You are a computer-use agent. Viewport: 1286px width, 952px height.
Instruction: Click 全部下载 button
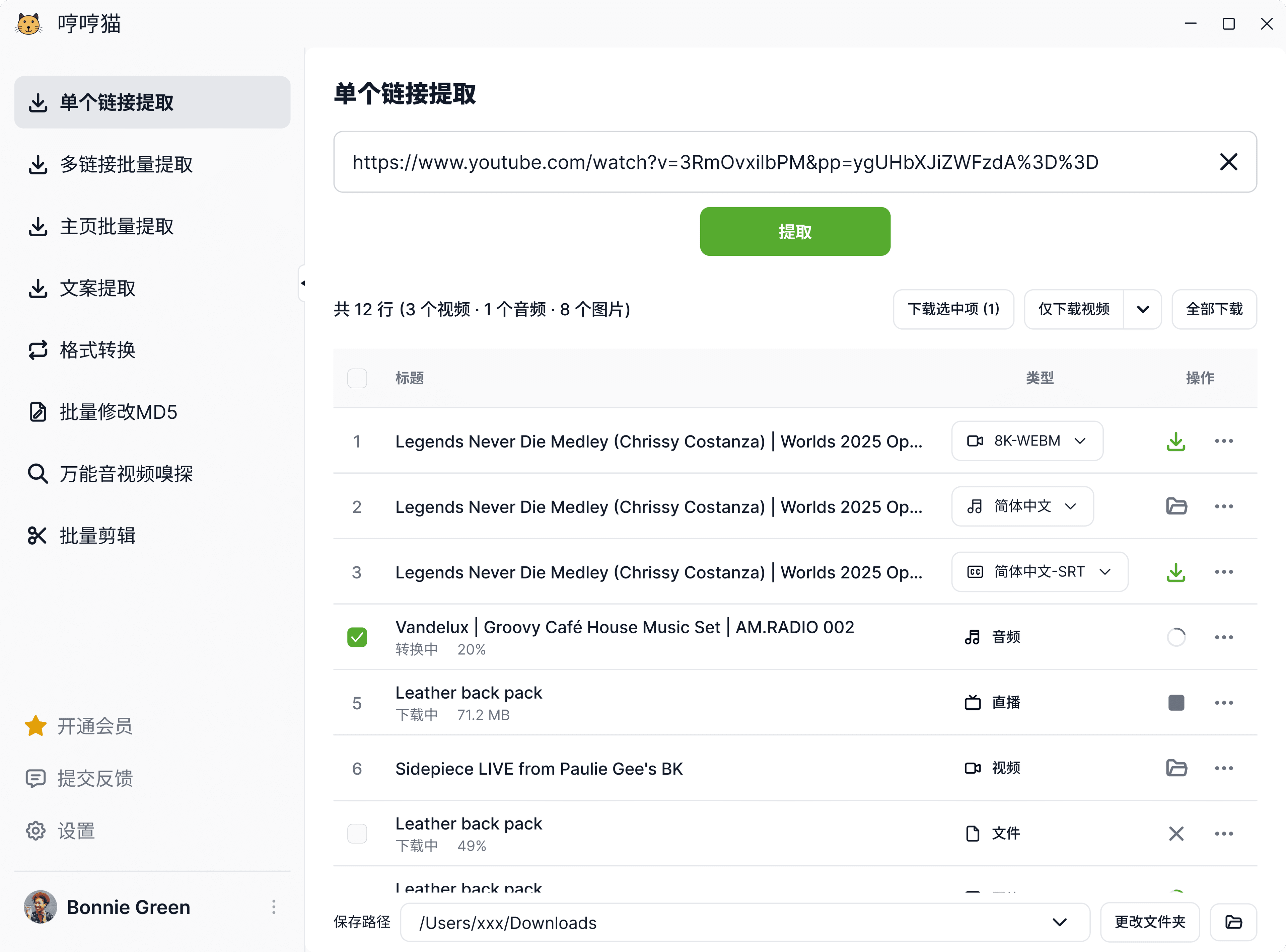coord(1214,309)
